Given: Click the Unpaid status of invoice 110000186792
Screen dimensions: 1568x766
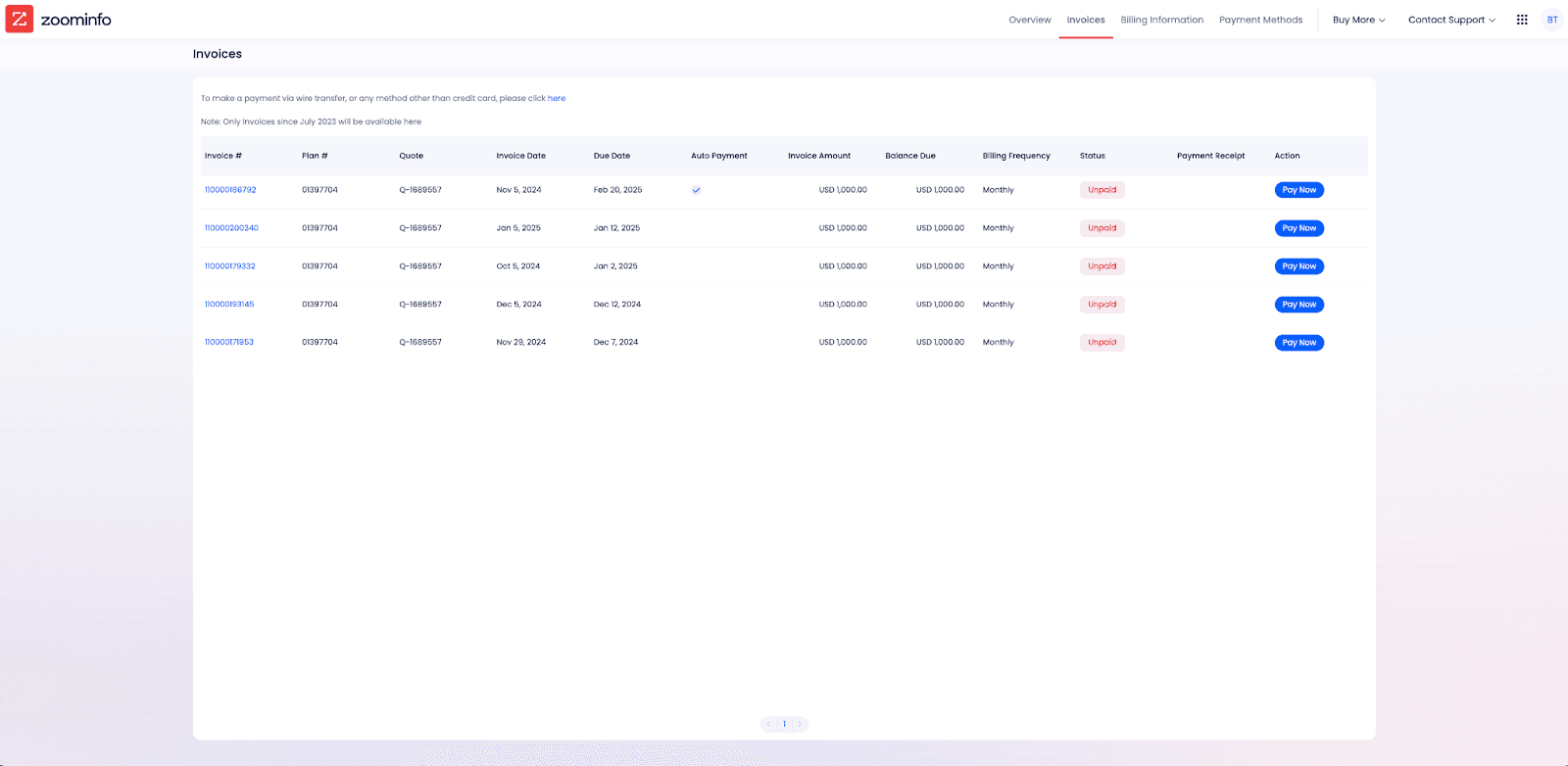Looking at the screenshot, I should point(1102,190).
